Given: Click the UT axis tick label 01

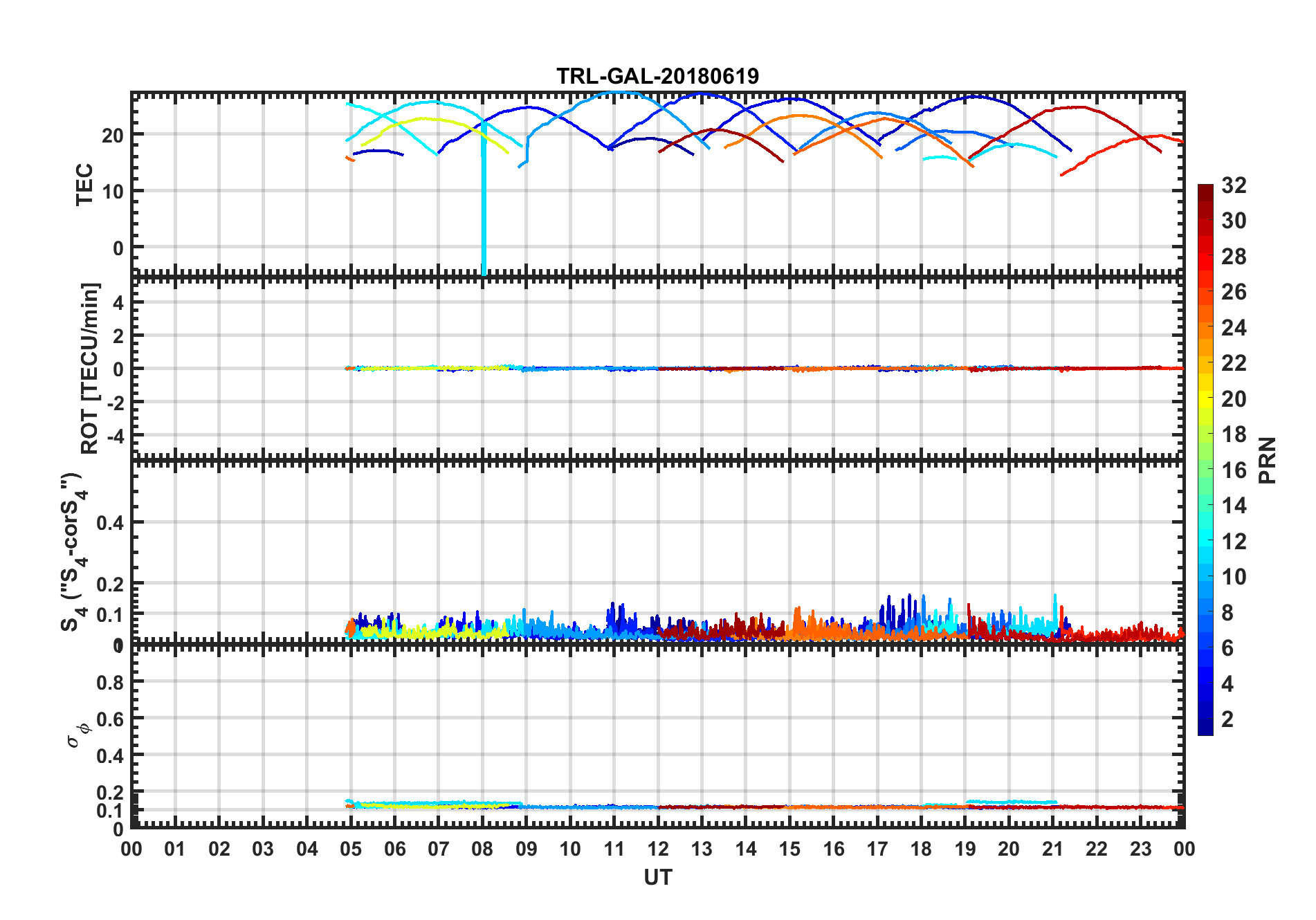Looking at the screenshot, I should 175,849.
